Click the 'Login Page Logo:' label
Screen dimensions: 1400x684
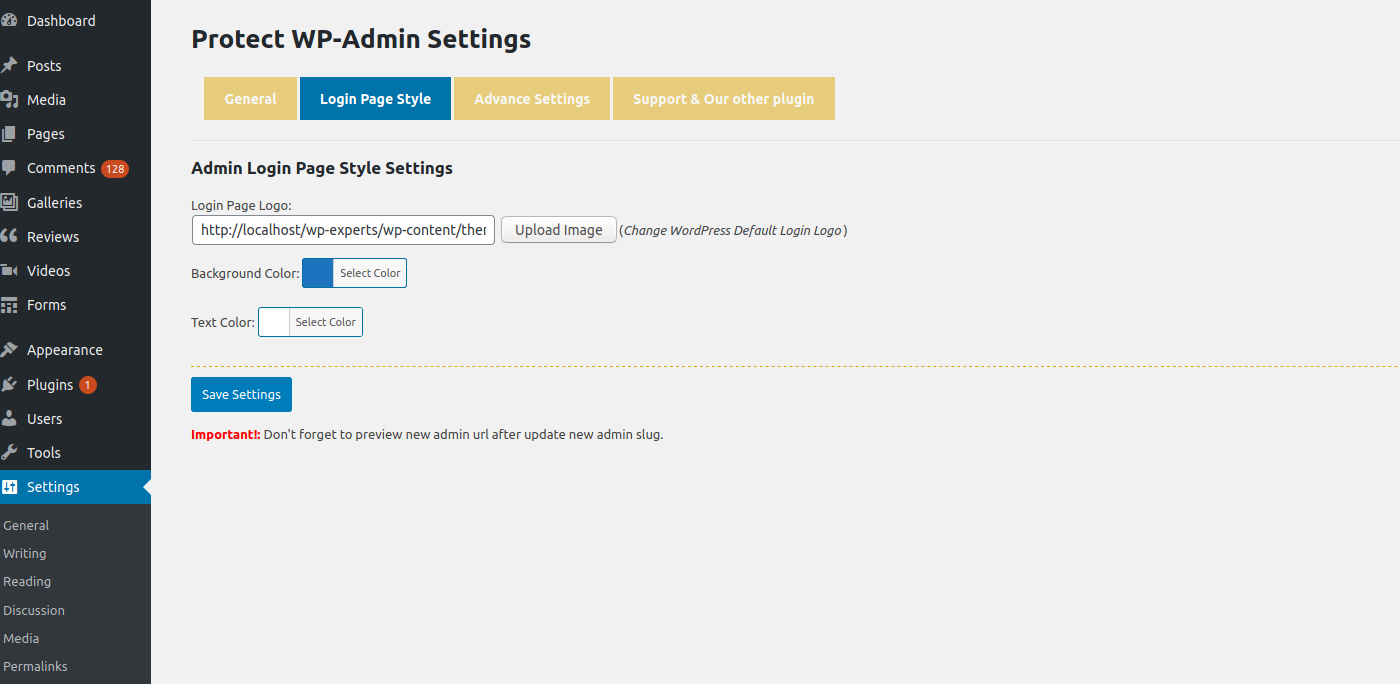click(x=241, y=205)
